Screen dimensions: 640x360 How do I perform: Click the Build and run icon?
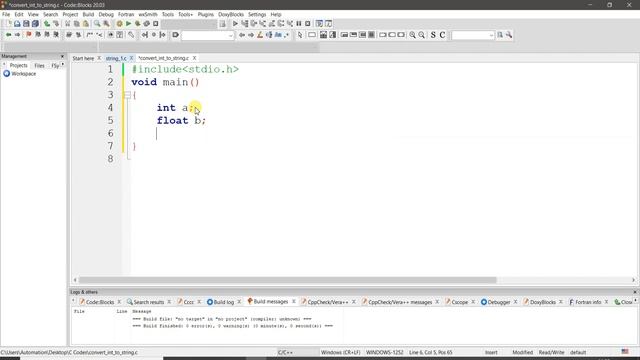click(138, 24)
